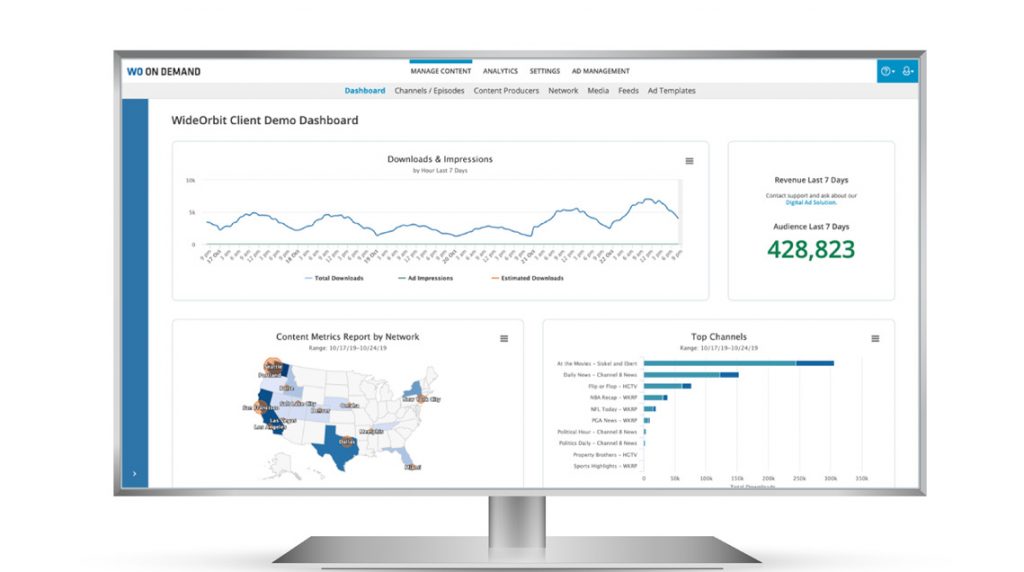Open the help dropdown in the header
Image resolution: width=1024 pixels, height=572 pixels.
click(x=886, y=72)
